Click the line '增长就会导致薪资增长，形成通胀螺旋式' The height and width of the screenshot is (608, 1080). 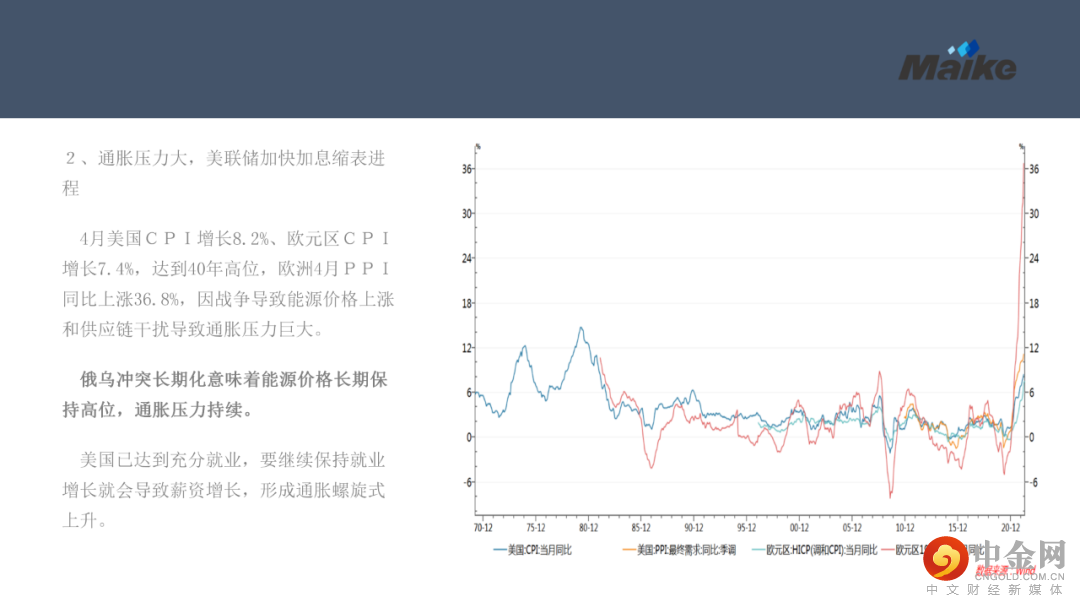coord(224,490)
